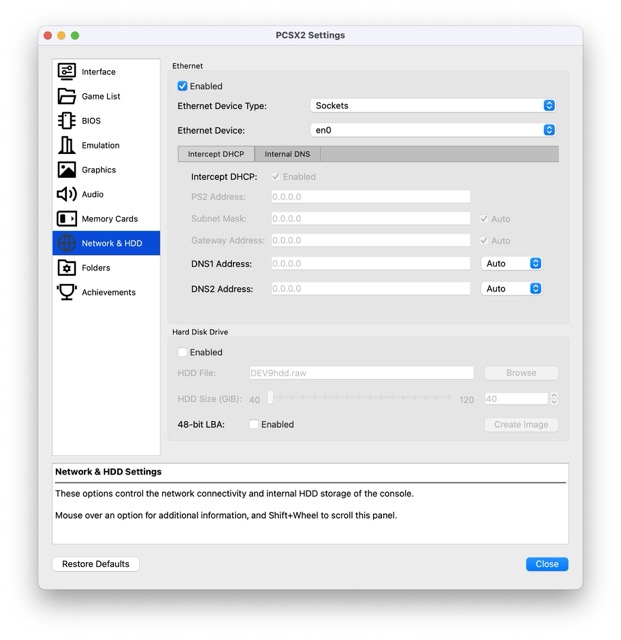Image resolution: width=621 pixels, height=640 pixels.
Task: Click the HDD Browse button
Action: pyautogui.click(x=521, y=373)
